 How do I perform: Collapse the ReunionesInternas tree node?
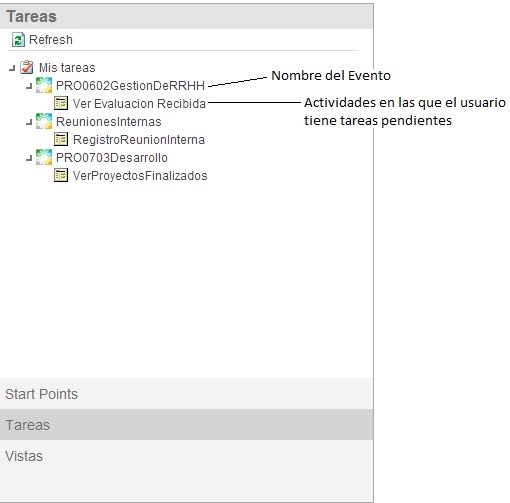tap(29, 123)
